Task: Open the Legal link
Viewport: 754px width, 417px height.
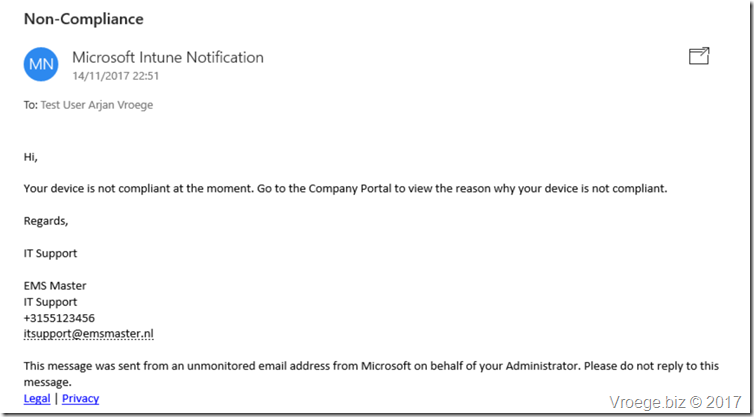Action: pos(37,398)
